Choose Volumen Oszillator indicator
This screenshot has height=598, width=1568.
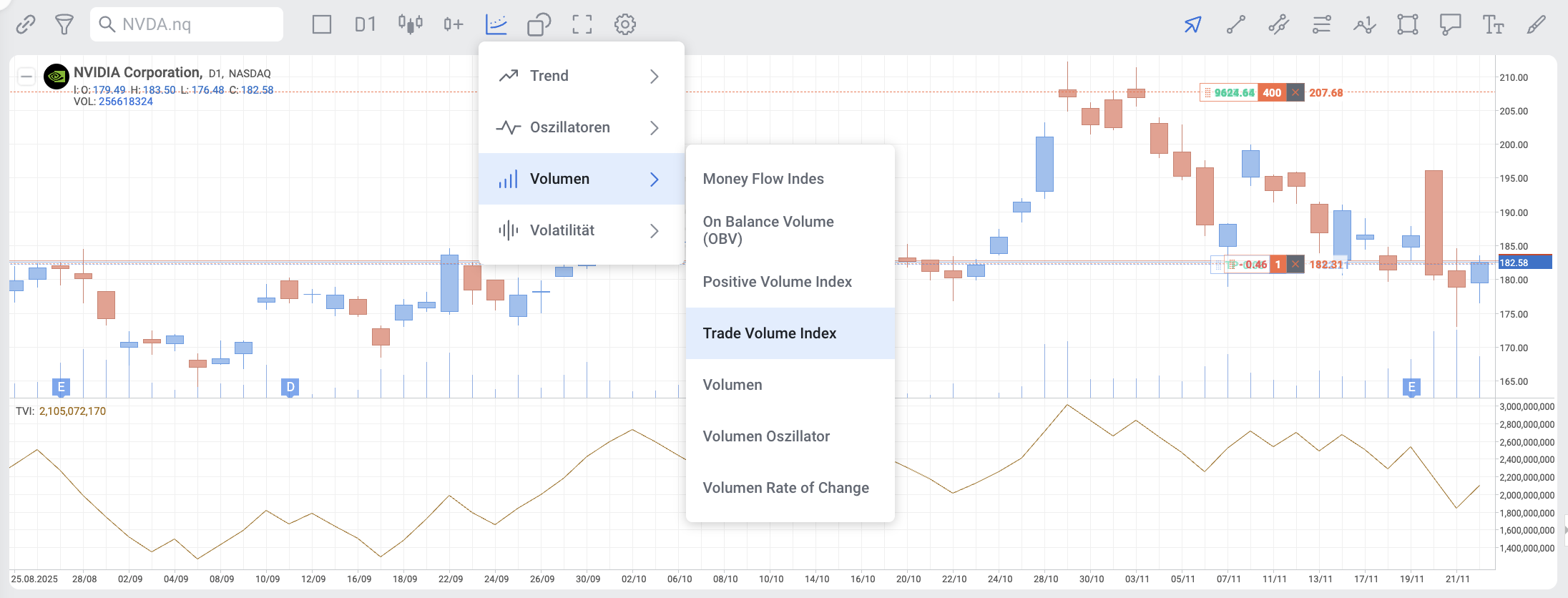click(x=790, y=436)
